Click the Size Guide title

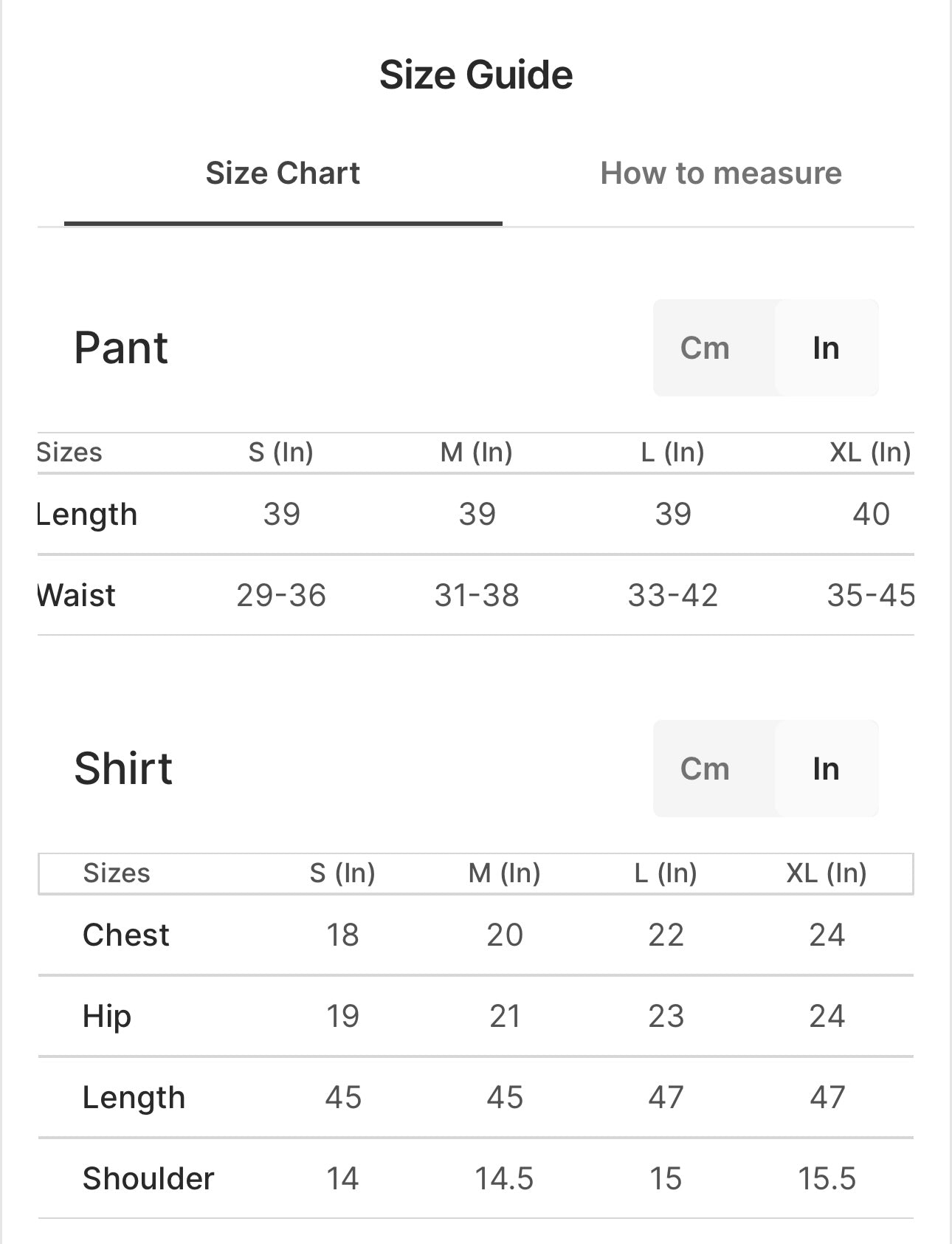click(476, 75)
